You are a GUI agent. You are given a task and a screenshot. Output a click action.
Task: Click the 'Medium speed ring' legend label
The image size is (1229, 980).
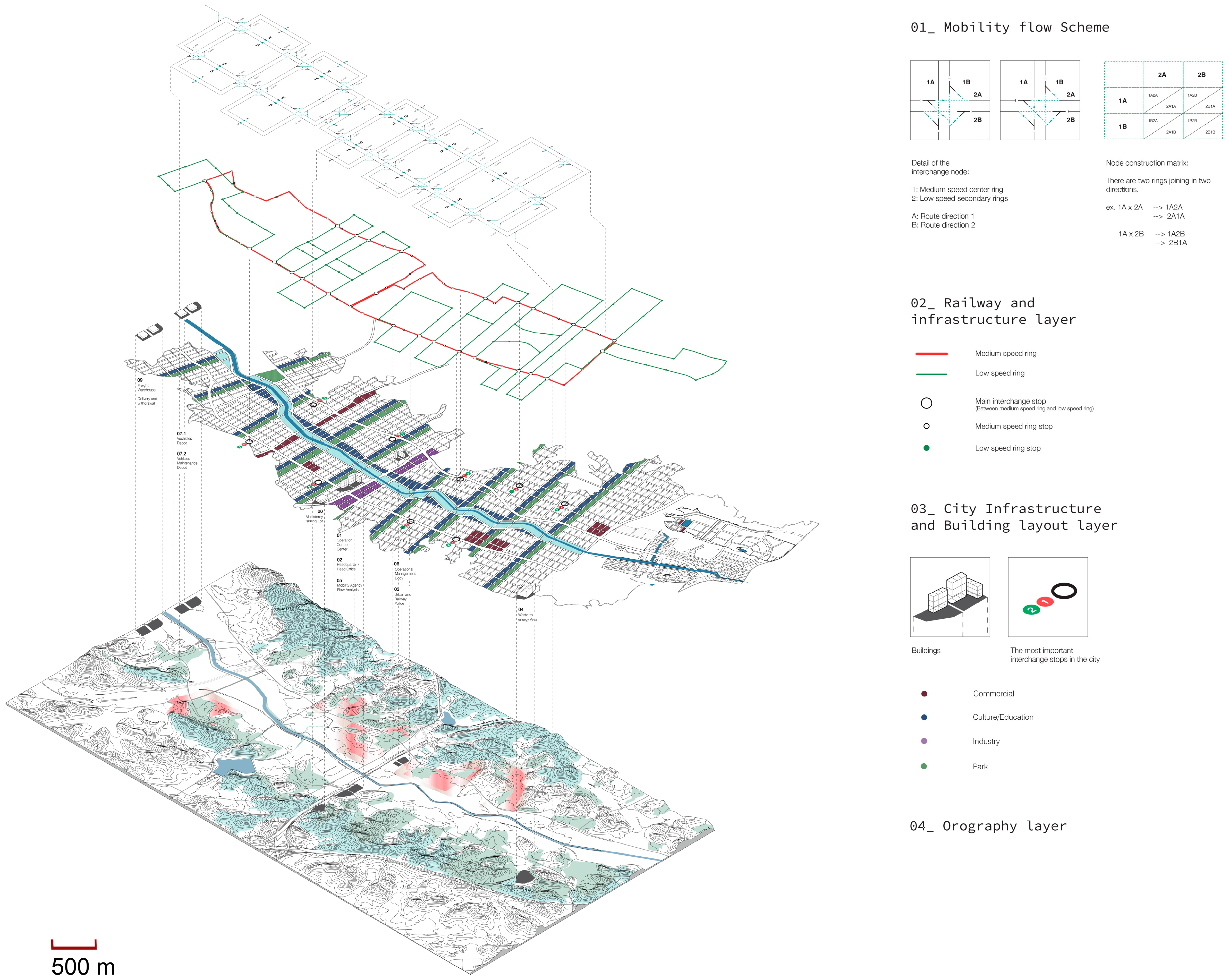coord(1006,353)
